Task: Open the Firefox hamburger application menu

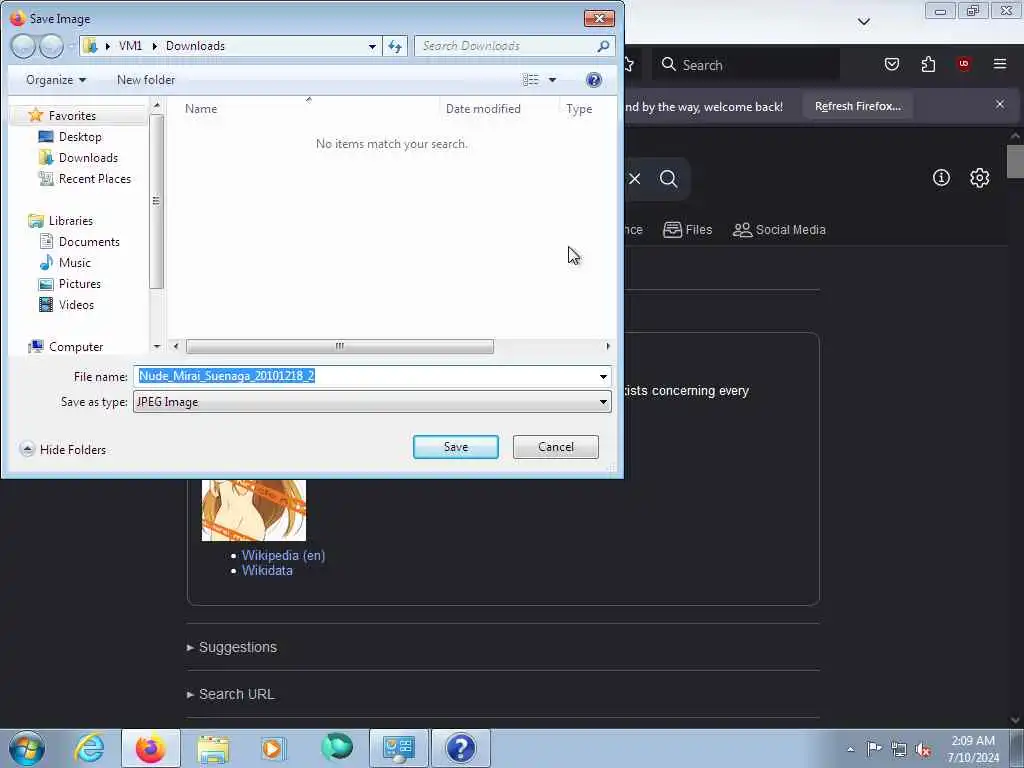Action: tap(1000, 64)
